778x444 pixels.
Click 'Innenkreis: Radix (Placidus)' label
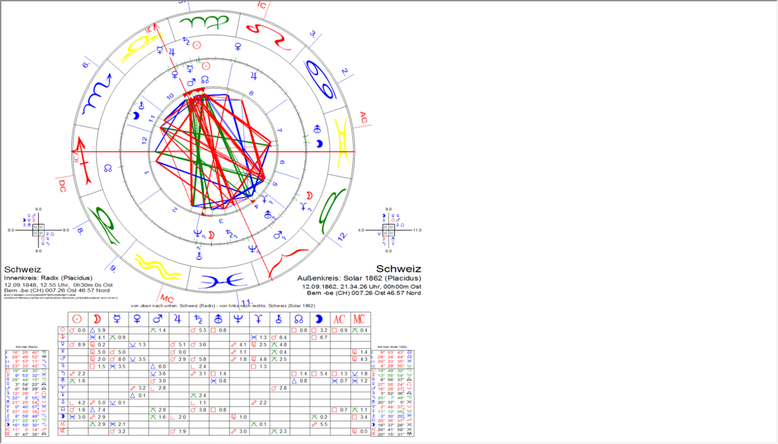[x=48, y=278]
